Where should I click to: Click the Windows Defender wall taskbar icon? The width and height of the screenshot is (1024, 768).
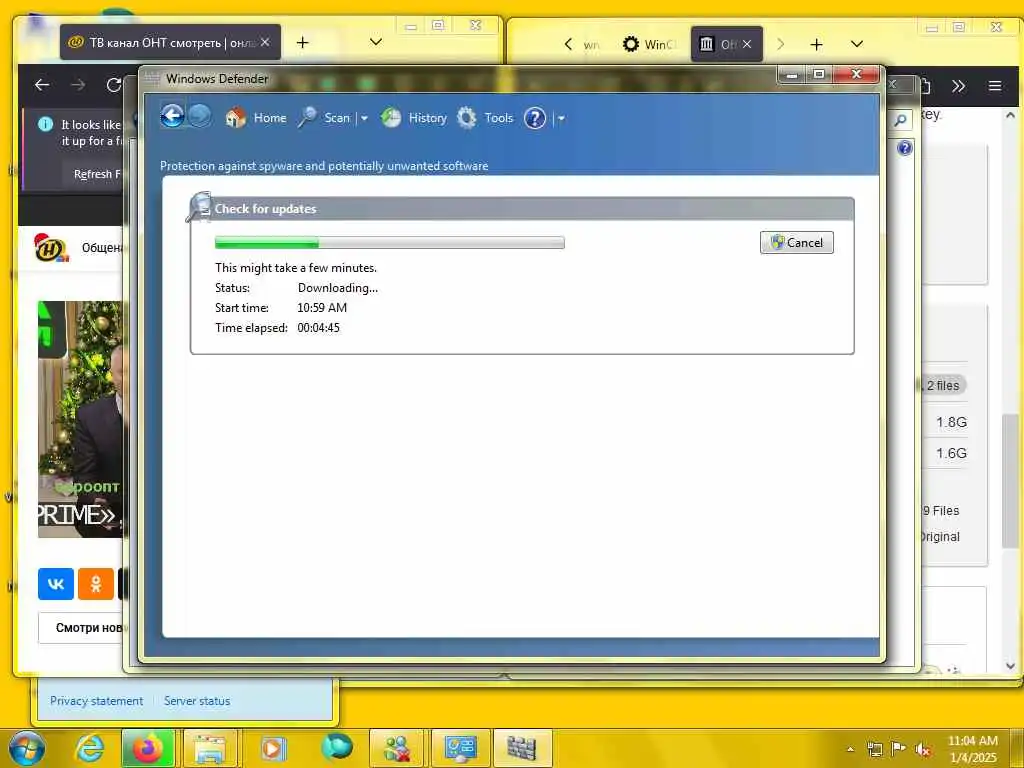(x=521, y=748)
